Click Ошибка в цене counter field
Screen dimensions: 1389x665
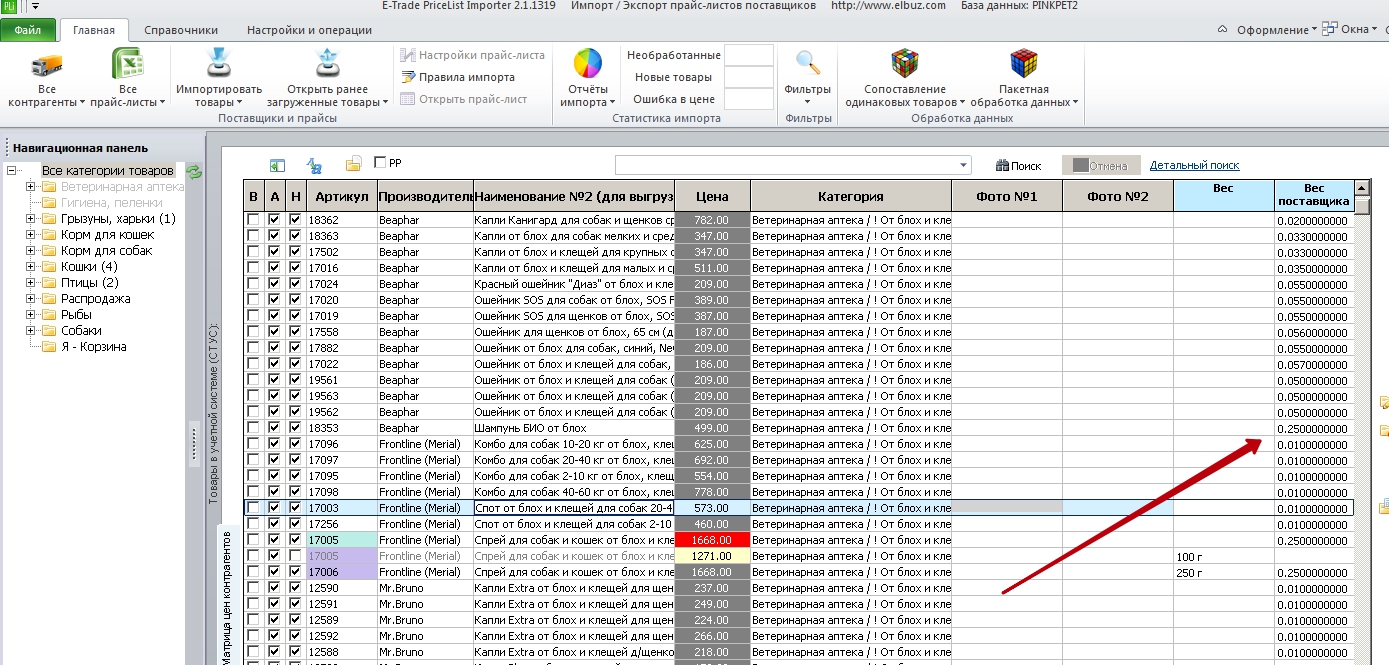[x=749, y=99]
